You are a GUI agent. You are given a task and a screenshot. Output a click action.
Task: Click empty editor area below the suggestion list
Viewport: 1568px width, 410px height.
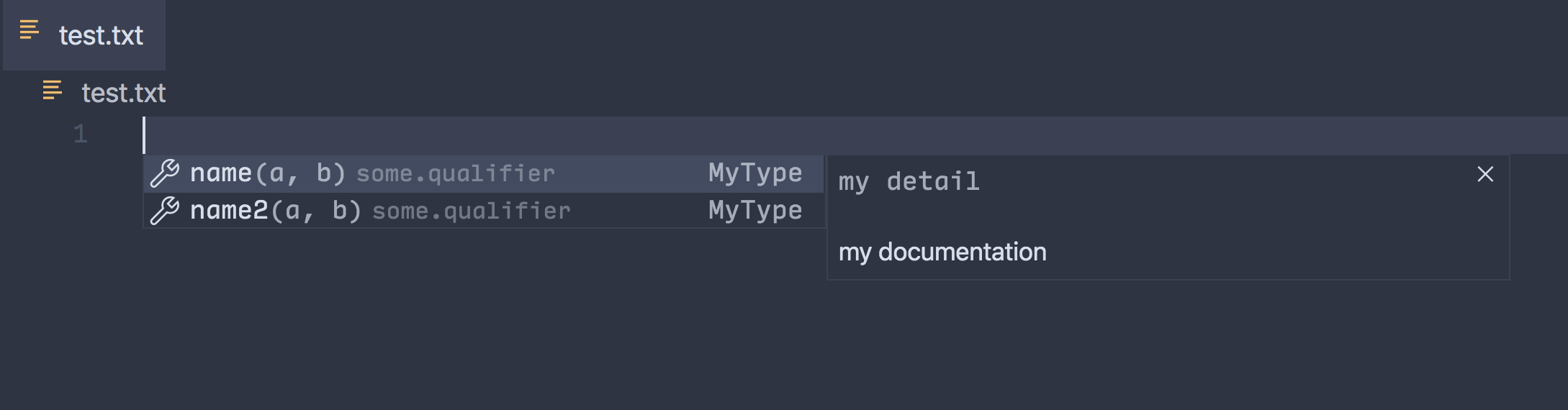(432, 324)
